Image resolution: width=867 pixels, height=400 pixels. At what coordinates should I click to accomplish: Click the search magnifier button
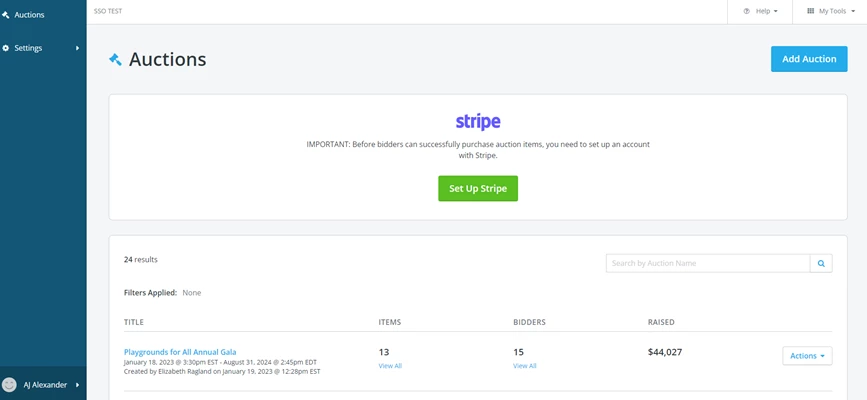[821, 263]
